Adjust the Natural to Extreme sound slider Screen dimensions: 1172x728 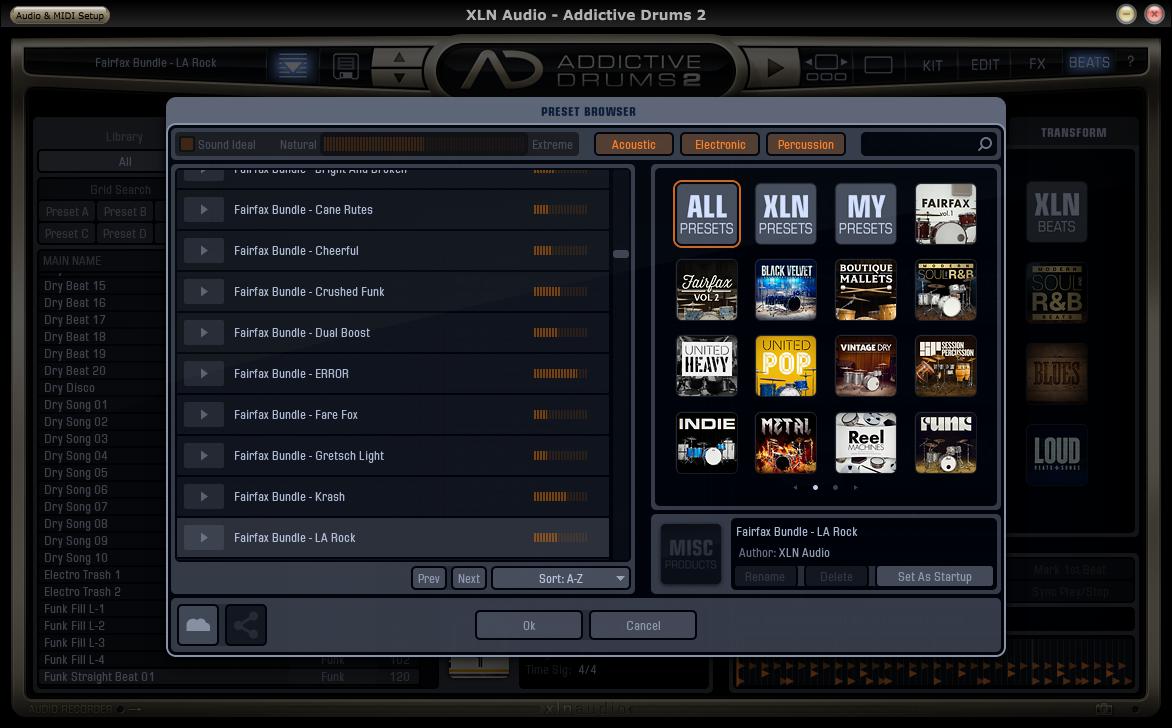click(424, 144)
